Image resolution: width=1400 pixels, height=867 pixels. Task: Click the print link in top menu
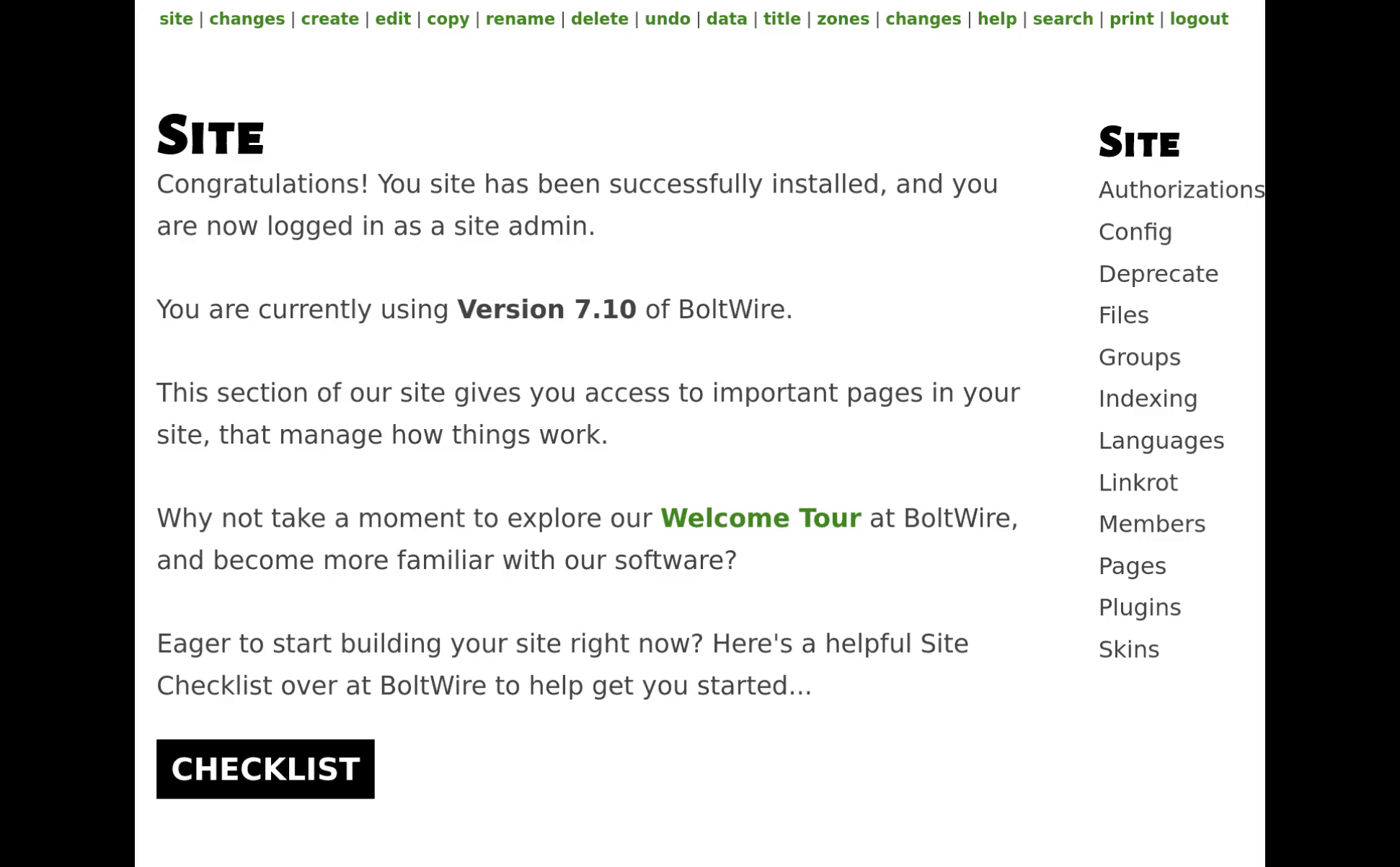(x=1131, y=19)
